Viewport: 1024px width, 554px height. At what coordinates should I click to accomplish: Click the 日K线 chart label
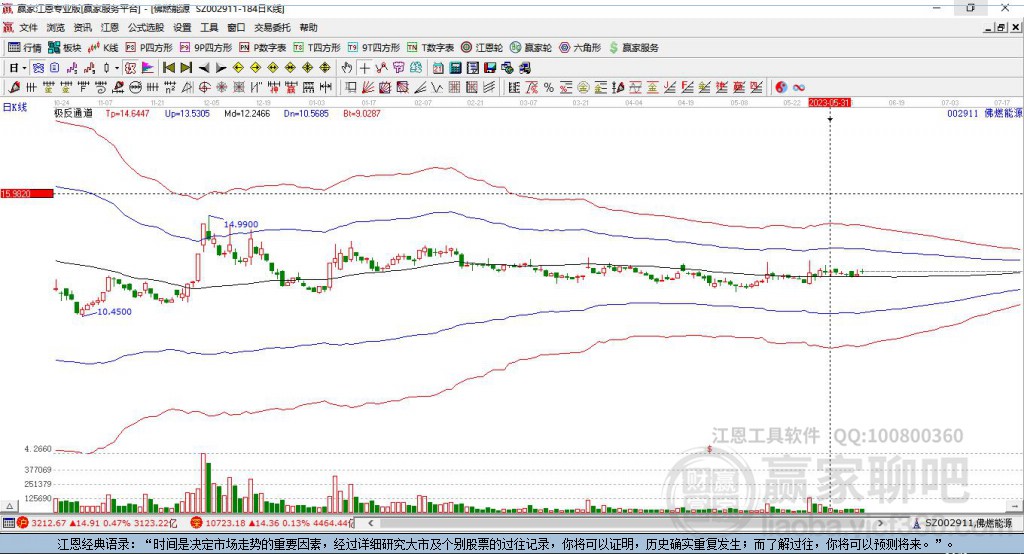point(15,107)
